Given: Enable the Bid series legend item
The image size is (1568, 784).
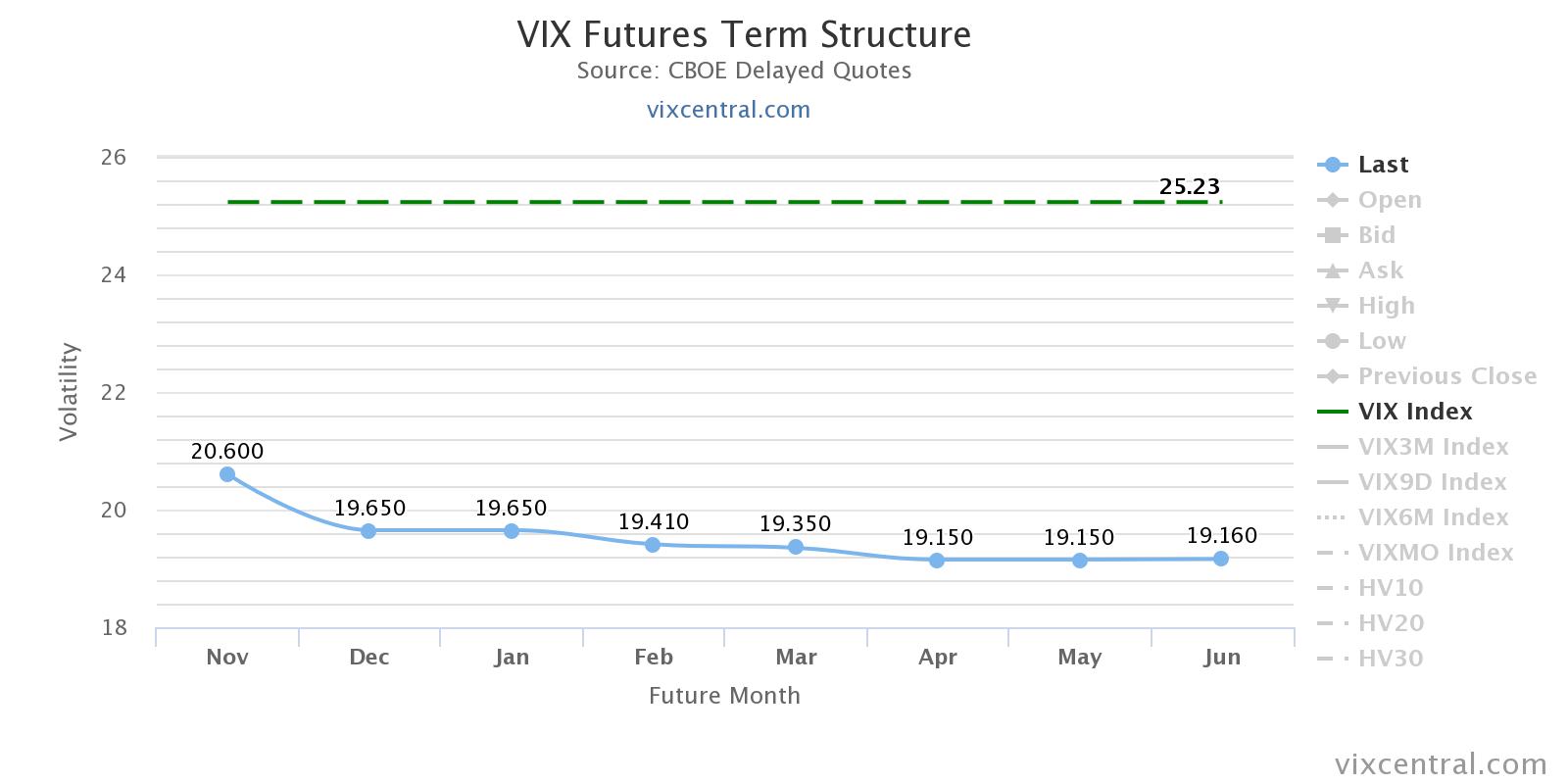Looking at the screenshot, I should tap(1376, 235).
